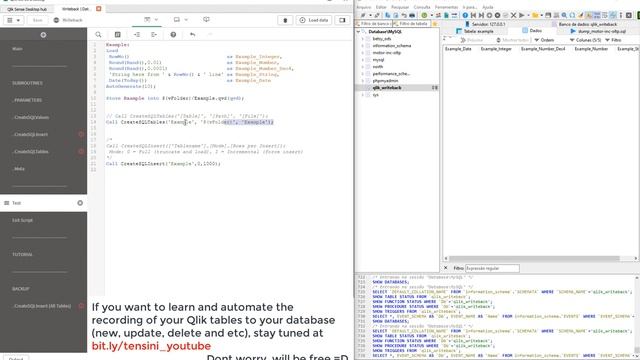Open the dump_motor-inc-oltp.sql query tab
This screenshot has height=360, width=640.
[598, 31]
